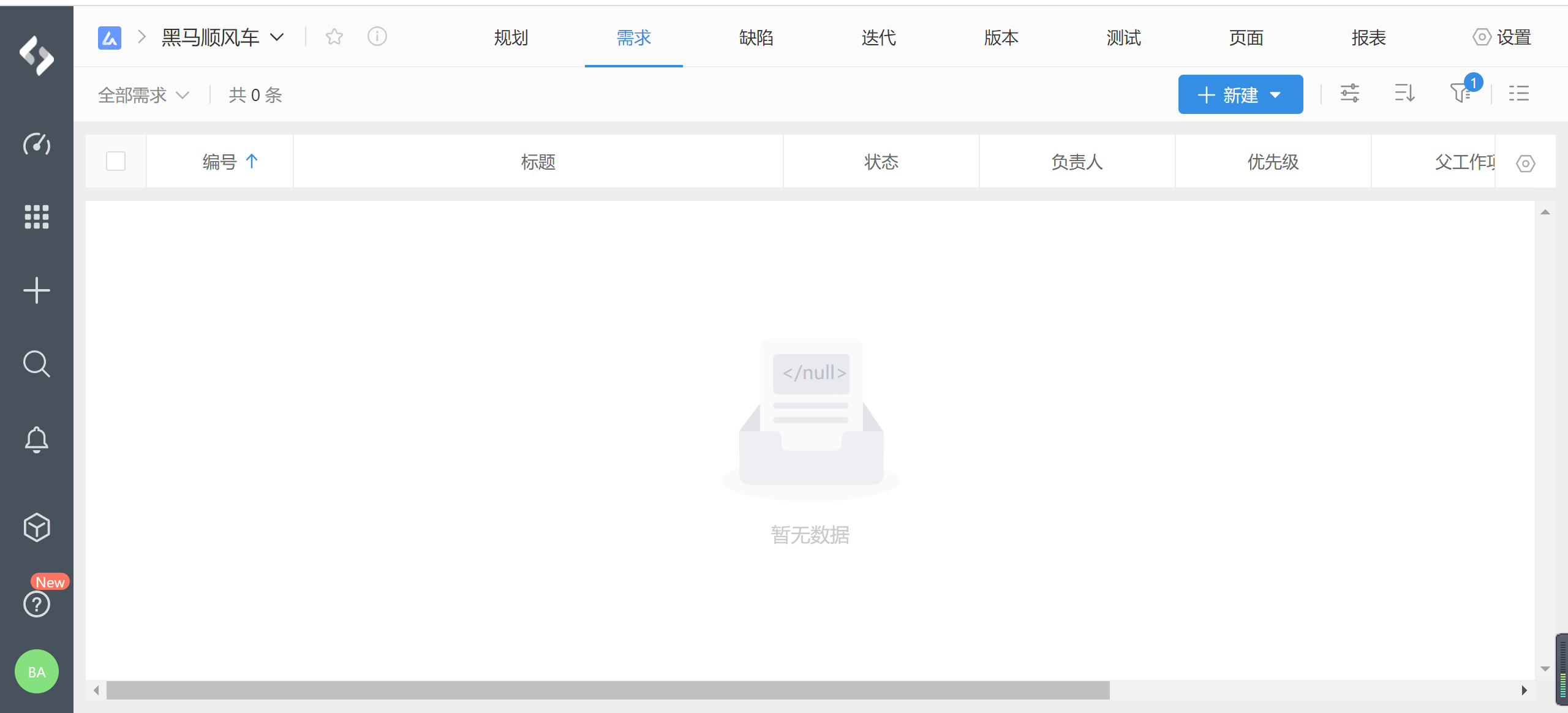Click the horizontal scrollbar right arrow
Image resolution: width=1568 pixels, height=713 pixels.
tap(1524, 690)
